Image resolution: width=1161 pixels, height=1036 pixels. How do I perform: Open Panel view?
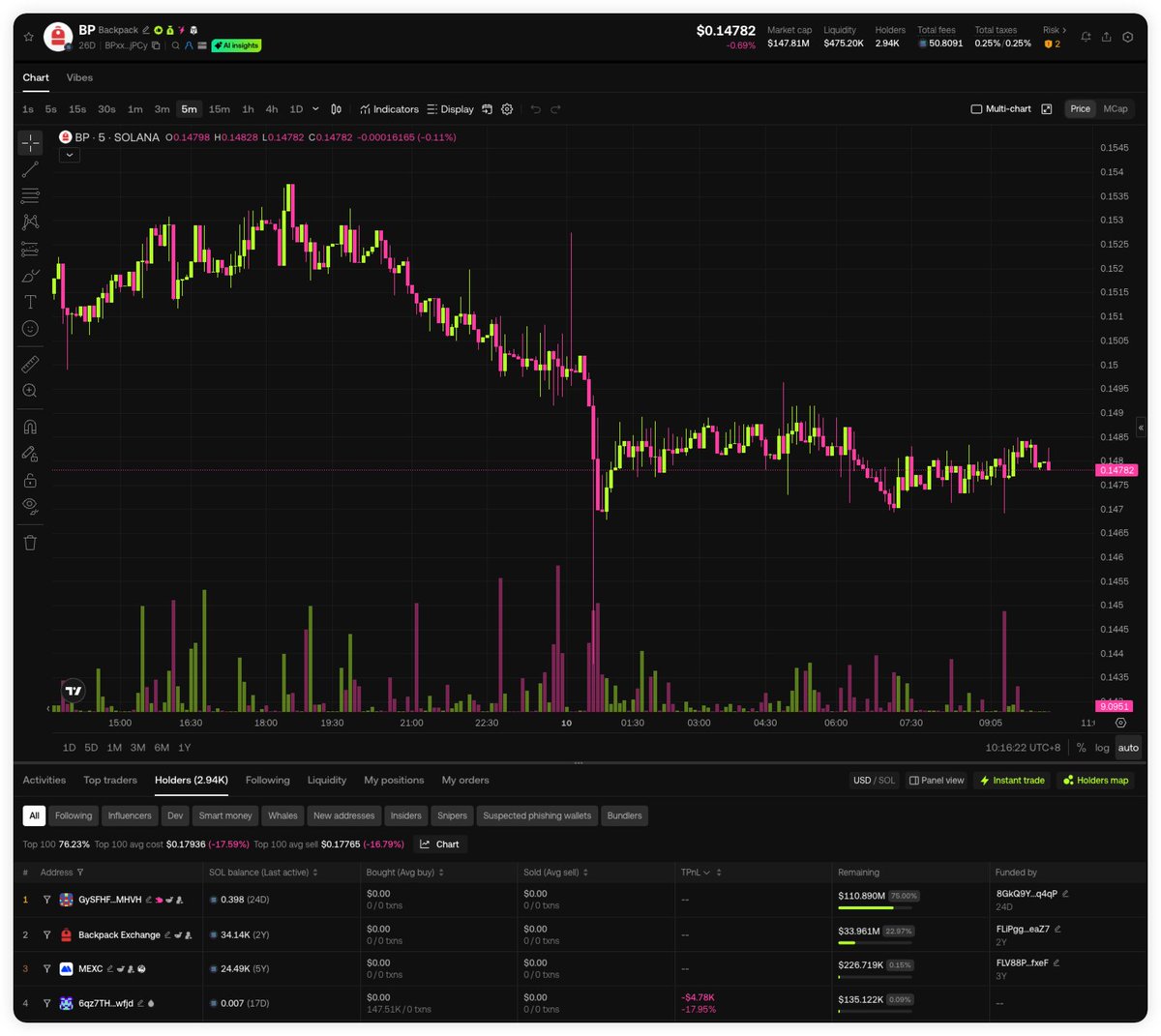pos(937,781)
